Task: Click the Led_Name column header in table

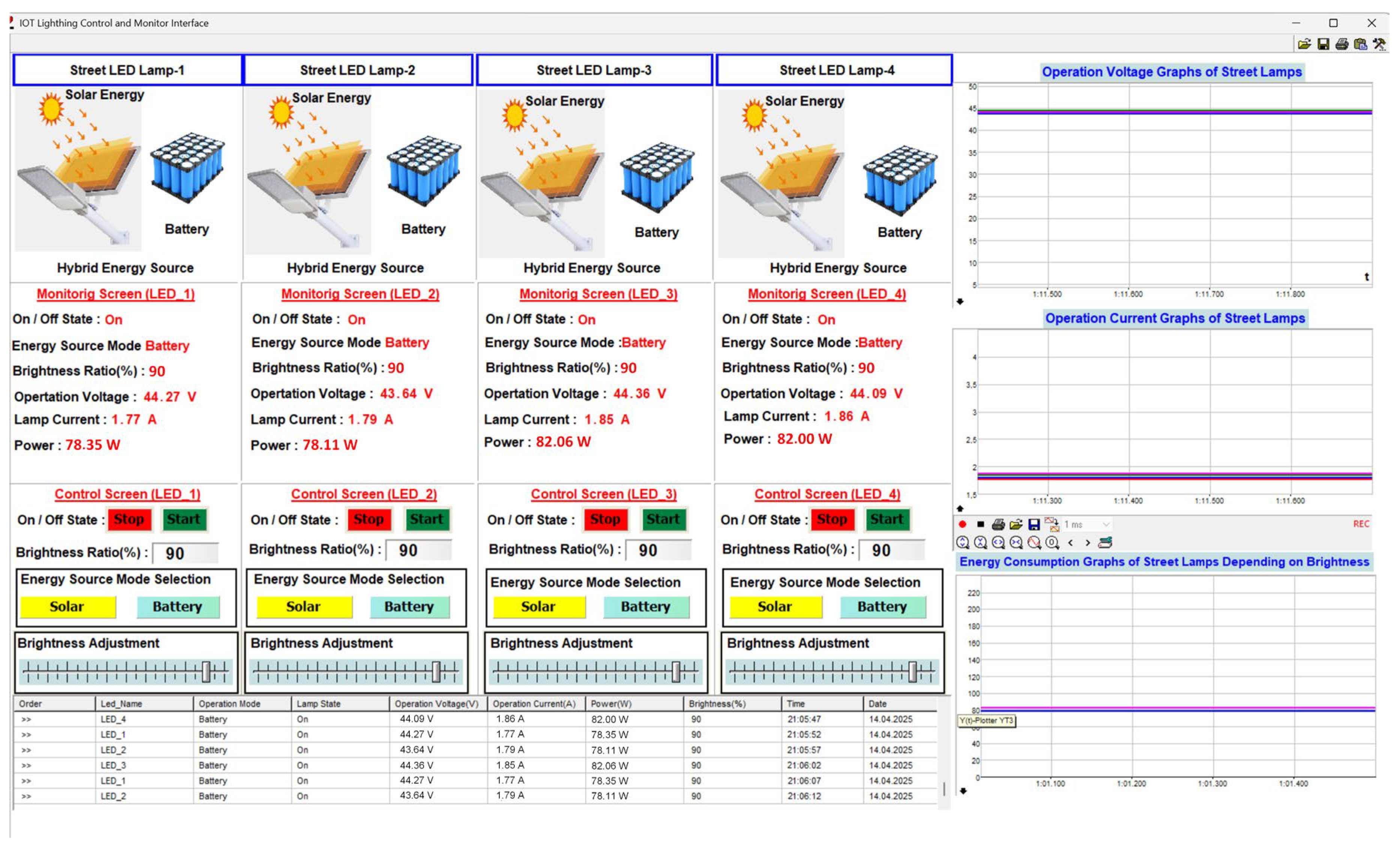Action: 121,704
